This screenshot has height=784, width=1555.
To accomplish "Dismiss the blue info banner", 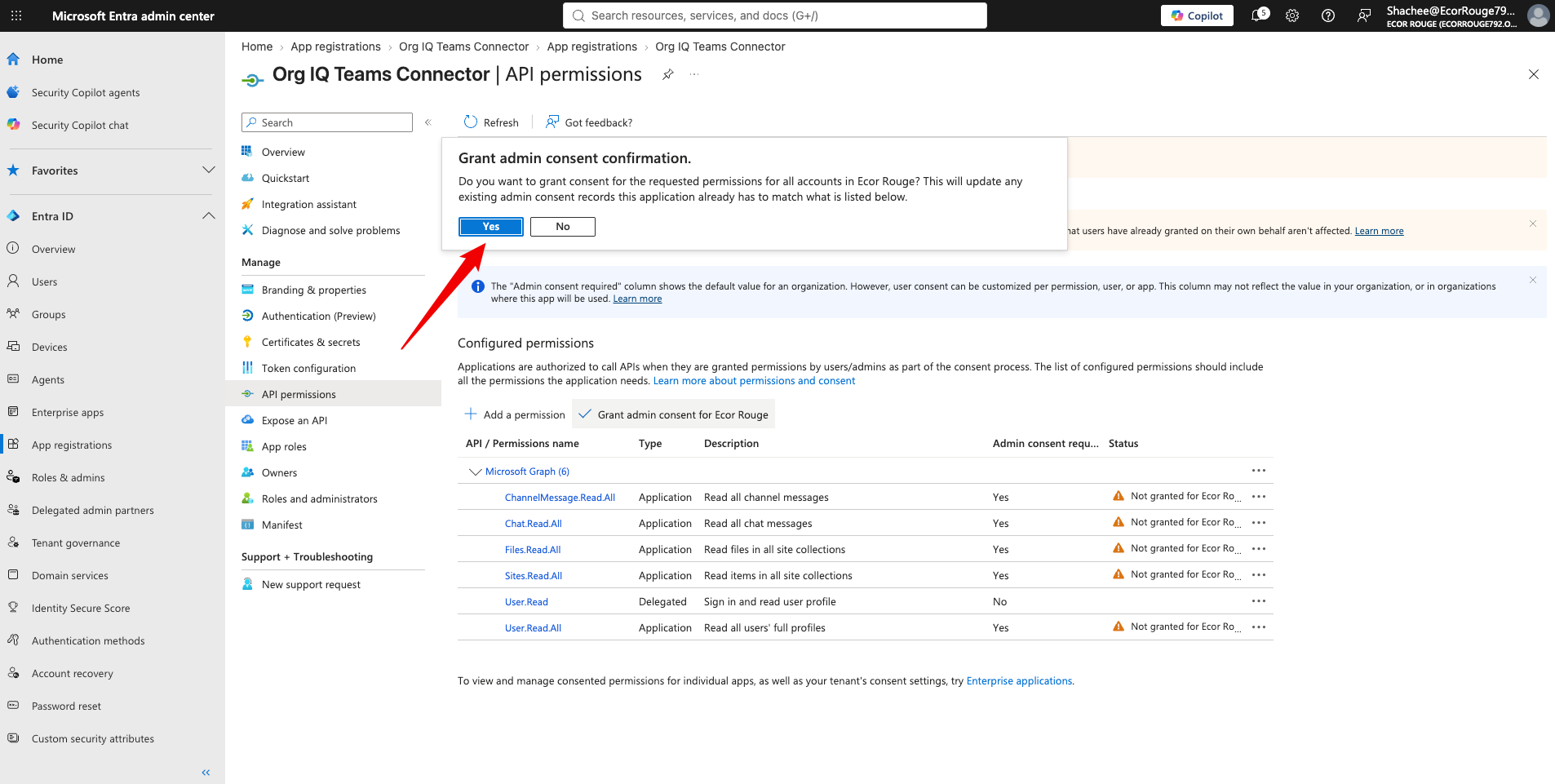I will tap(1533, 280).
